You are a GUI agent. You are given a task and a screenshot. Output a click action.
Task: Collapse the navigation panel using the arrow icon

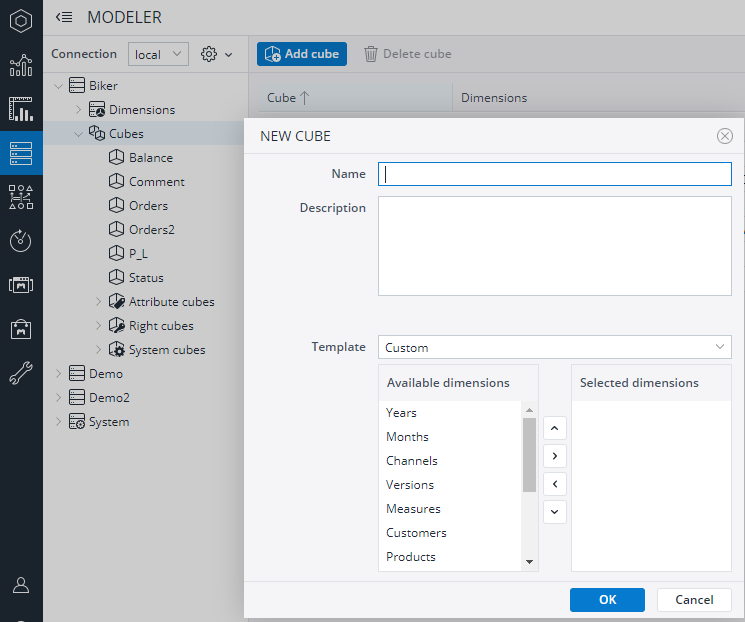click(x=64, y=17)
